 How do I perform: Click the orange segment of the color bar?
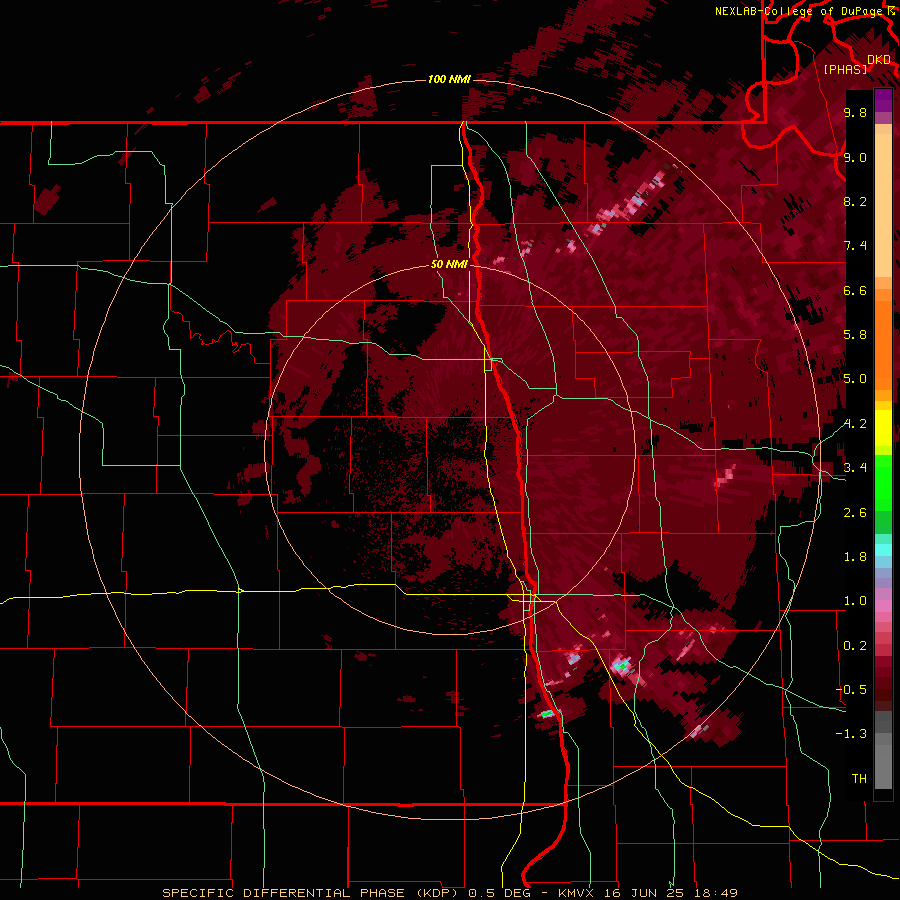883,344
